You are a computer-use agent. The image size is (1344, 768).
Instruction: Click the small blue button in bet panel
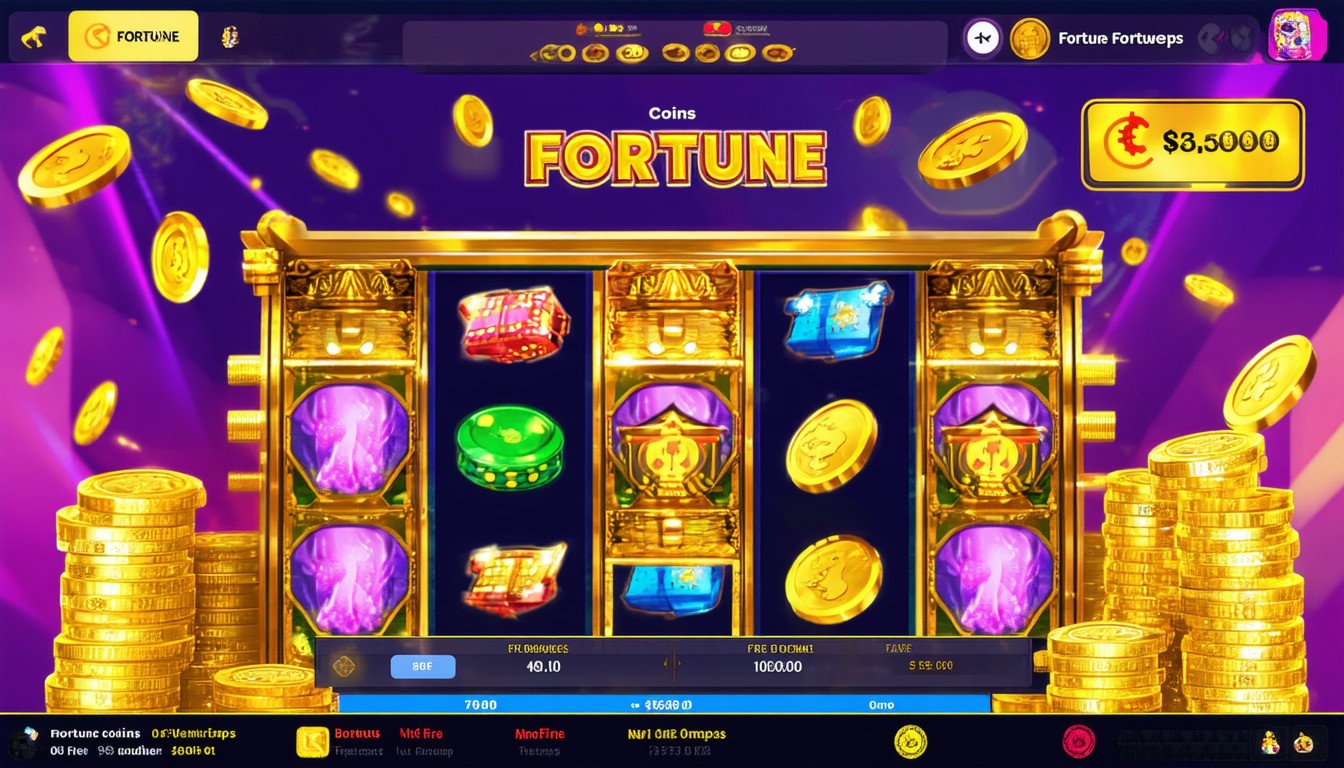click(422, 667)
